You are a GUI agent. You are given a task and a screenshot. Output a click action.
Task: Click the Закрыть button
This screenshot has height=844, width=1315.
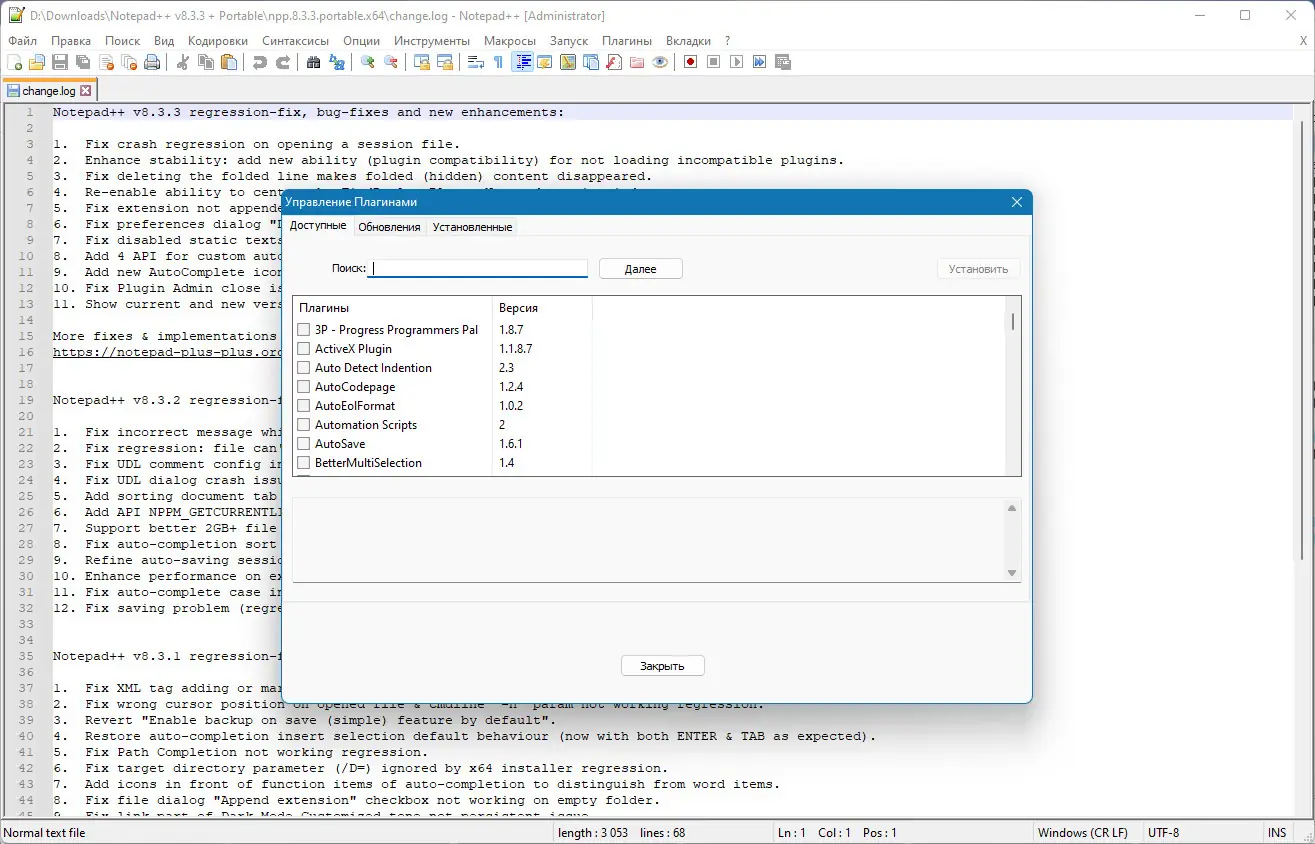[663, 666]
